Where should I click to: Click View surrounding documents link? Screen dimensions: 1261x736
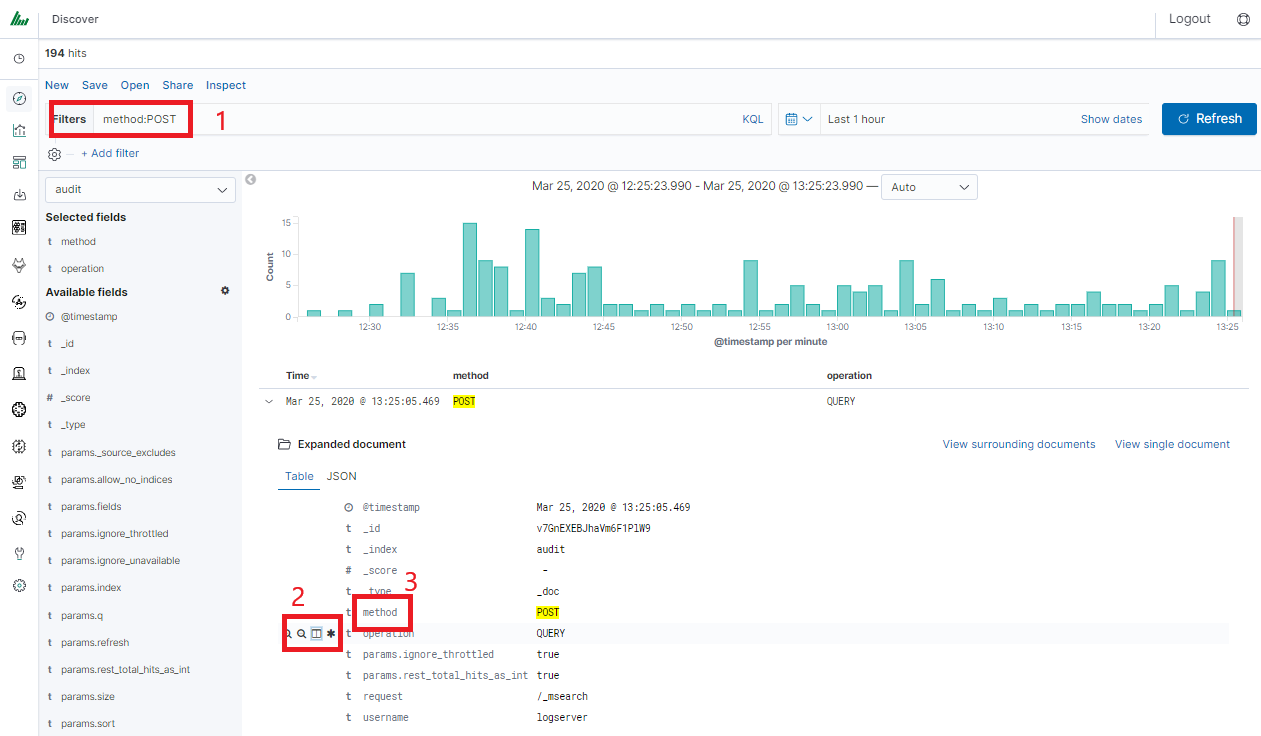[x=1018, y=444]
